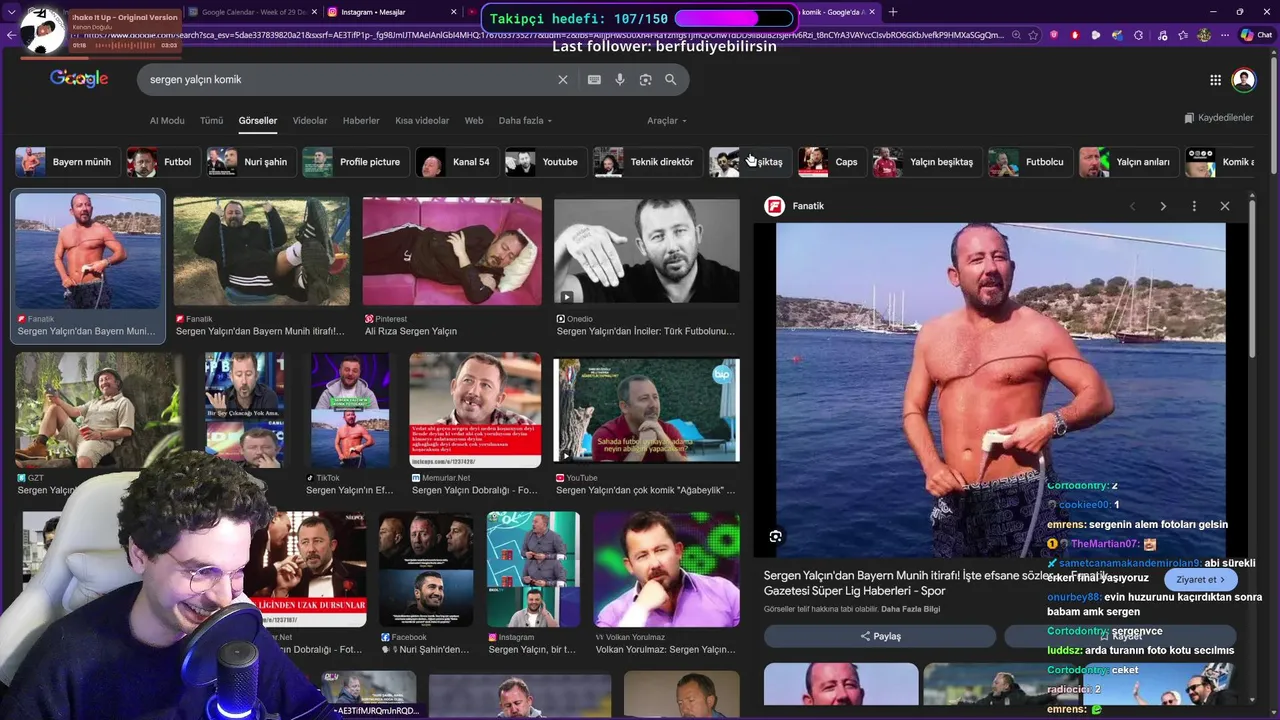Filter by Youtube chip
The width and height of the screenshot is (1280, 720).
(545, 162)
